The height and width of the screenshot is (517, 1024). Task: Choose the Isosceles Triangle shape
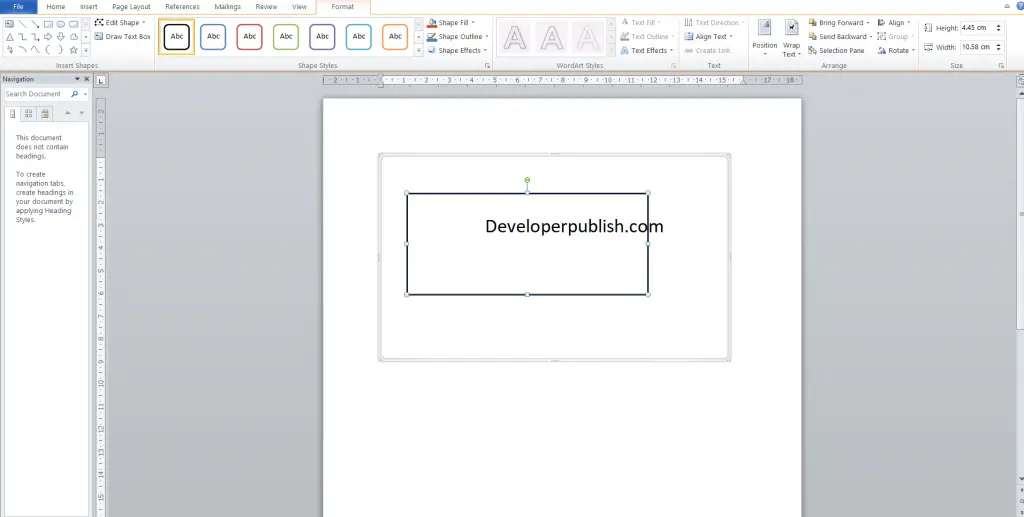[9, 37]
